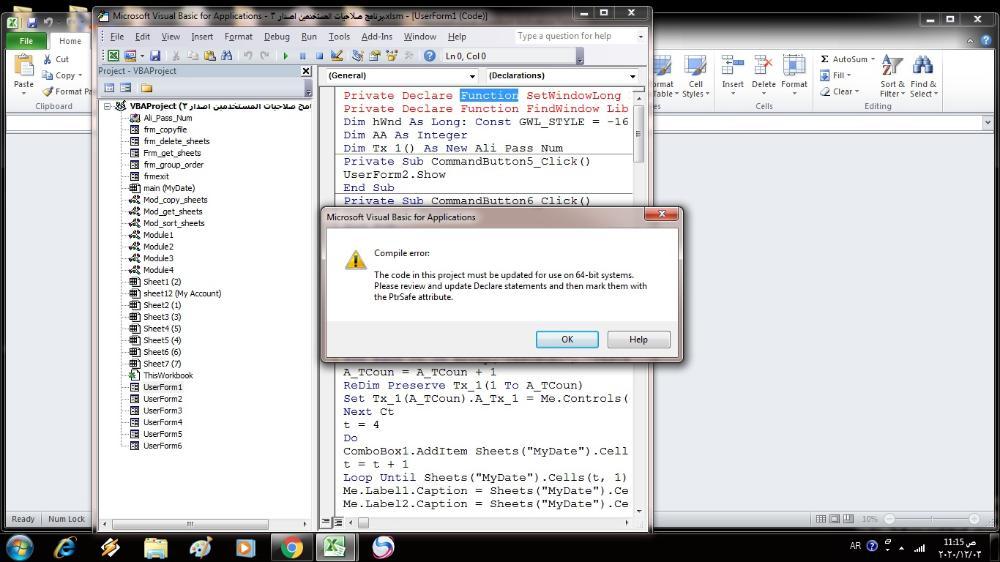This screenshot has width=1000, height=562.
Task: Click the Reset stop icon
Action: (x=320, y=56)
